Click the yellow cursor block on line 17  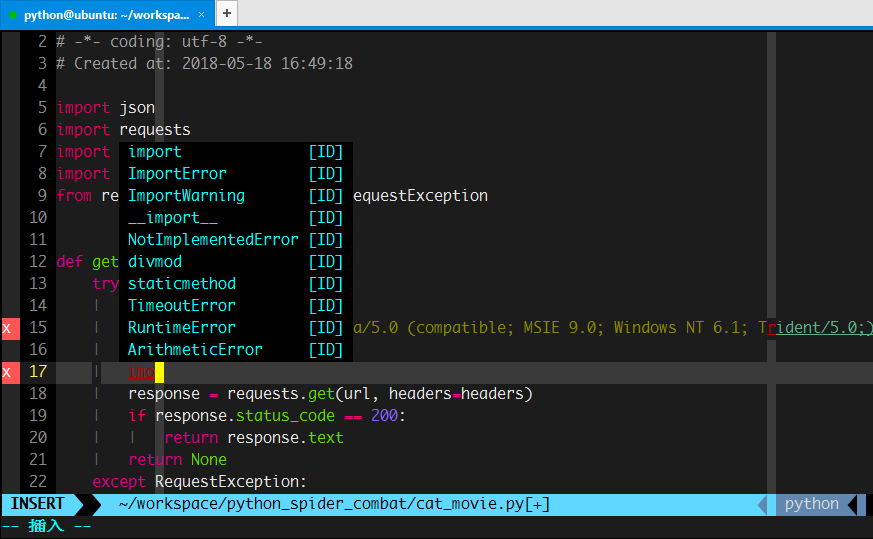pyautogui.click(x=159, y=373)
